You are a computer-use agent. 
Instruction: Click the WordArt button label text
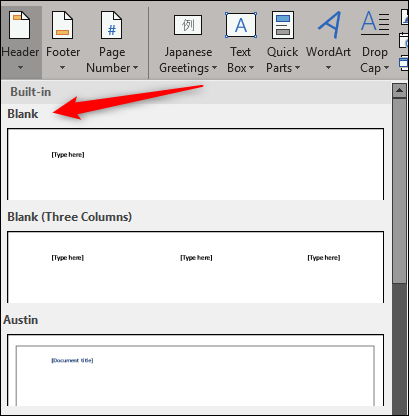pyautogui.click(x=328, y=52)
